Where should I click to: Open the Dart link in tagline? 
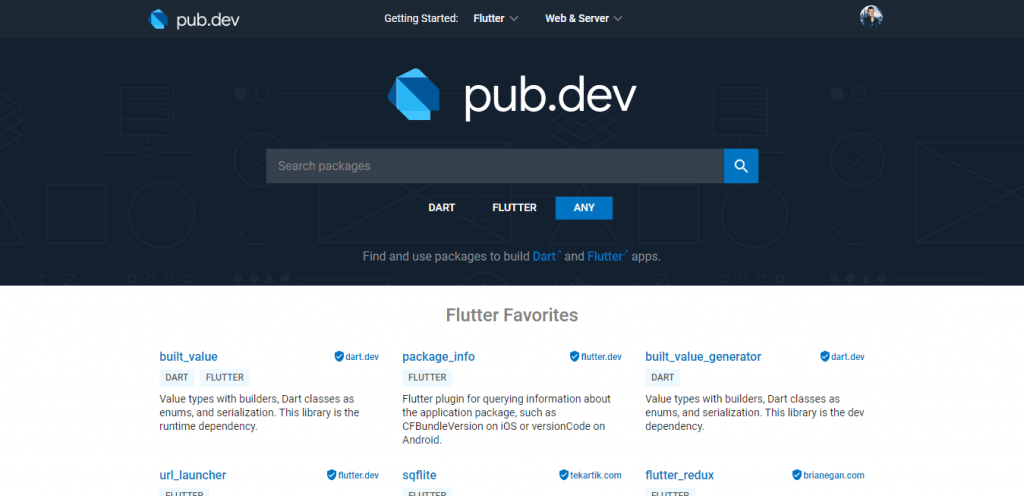(547, 256)
